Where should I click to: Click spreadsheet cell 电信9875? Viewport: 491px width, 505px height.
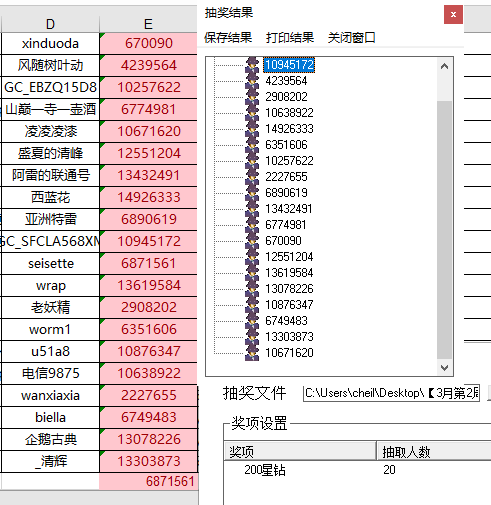pos(50,373)
